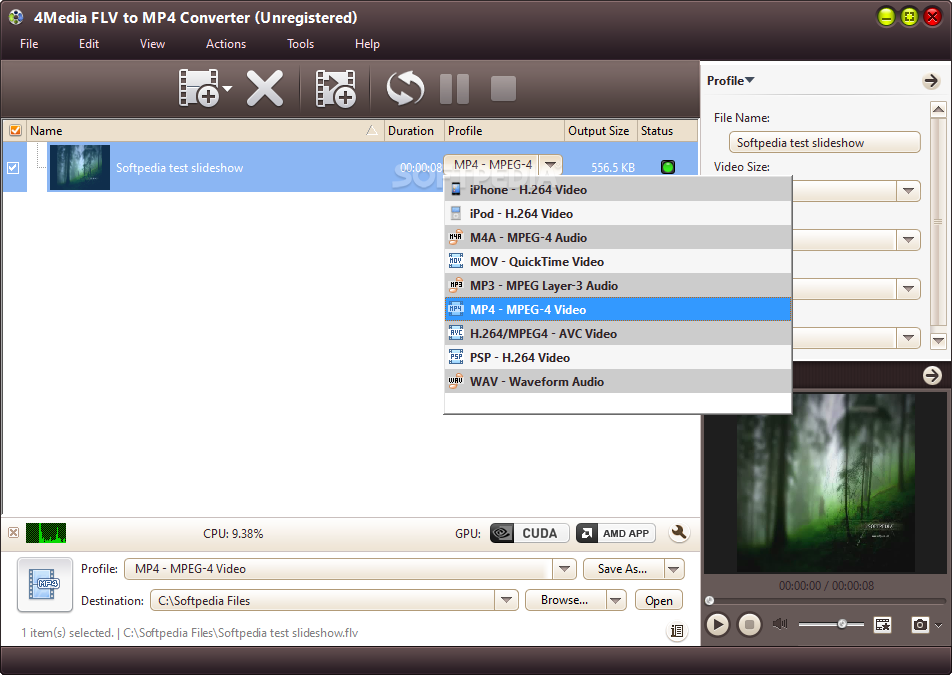Choose MOV - QuickTime Video profile

(x=618, y=262)
